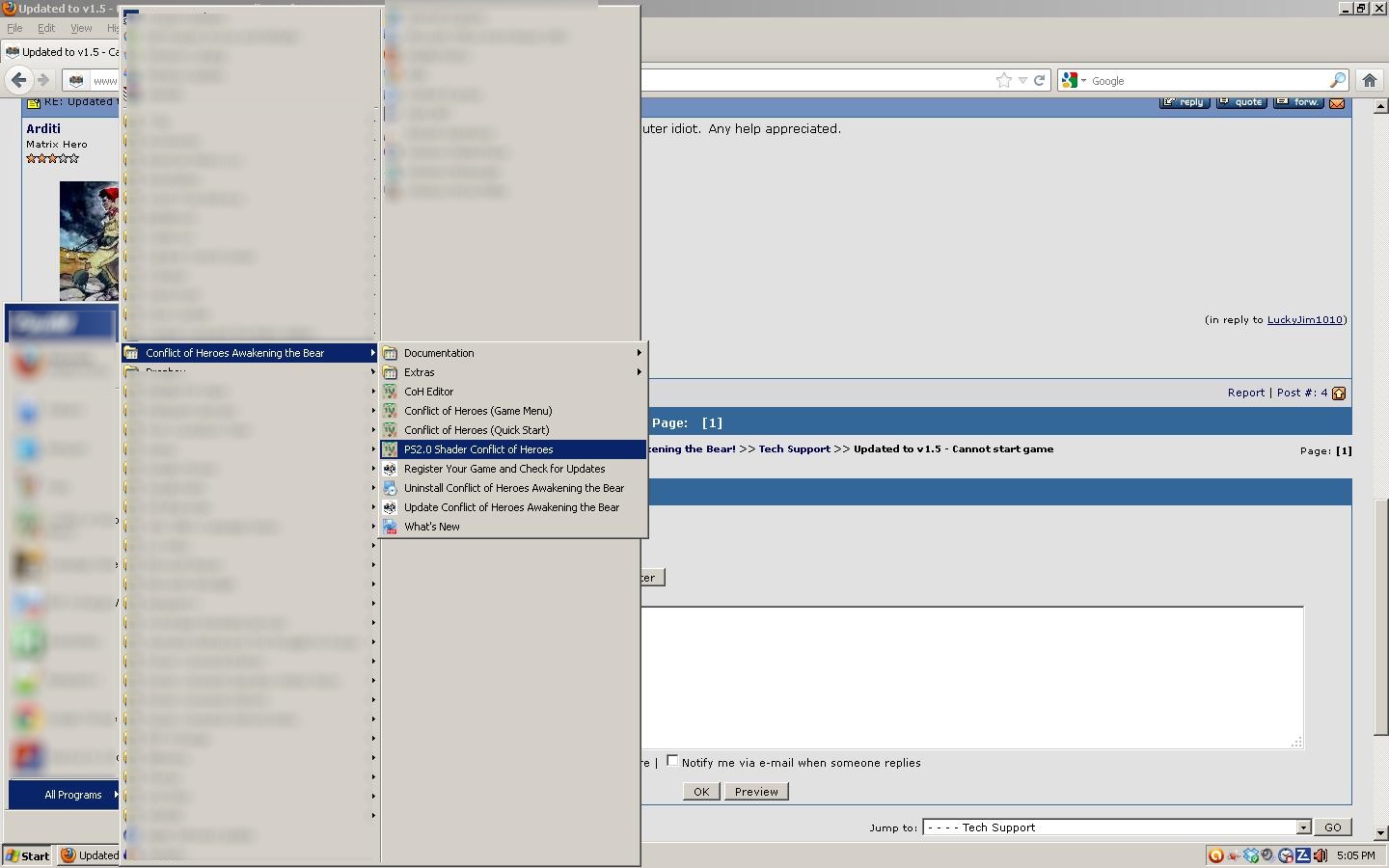Open the Tech Support breadcrumb link
1389x868 pixels.
pyautogui.click(x=795, y=448)
